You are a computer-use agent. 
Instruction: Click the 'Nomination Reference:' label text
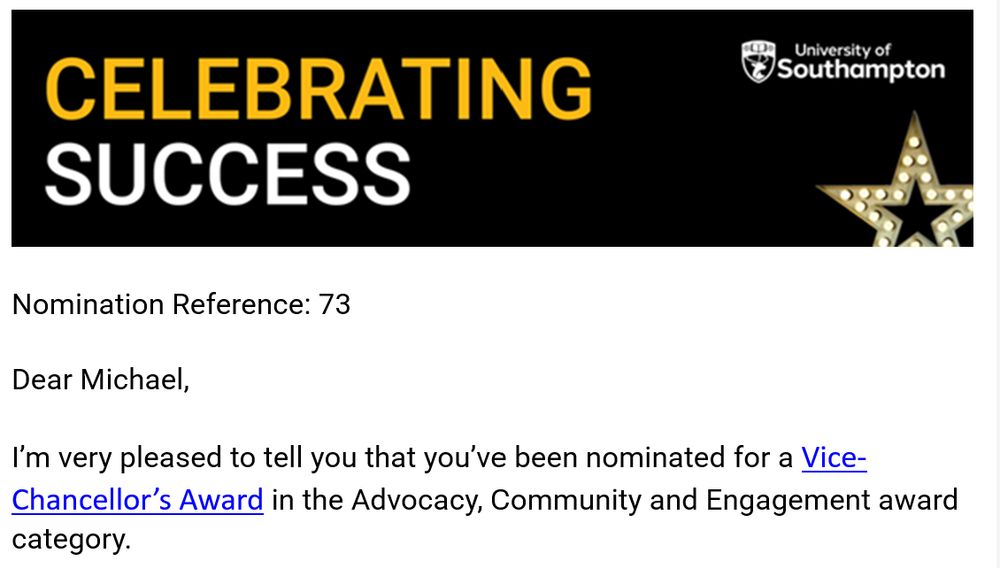coord(161,304)
